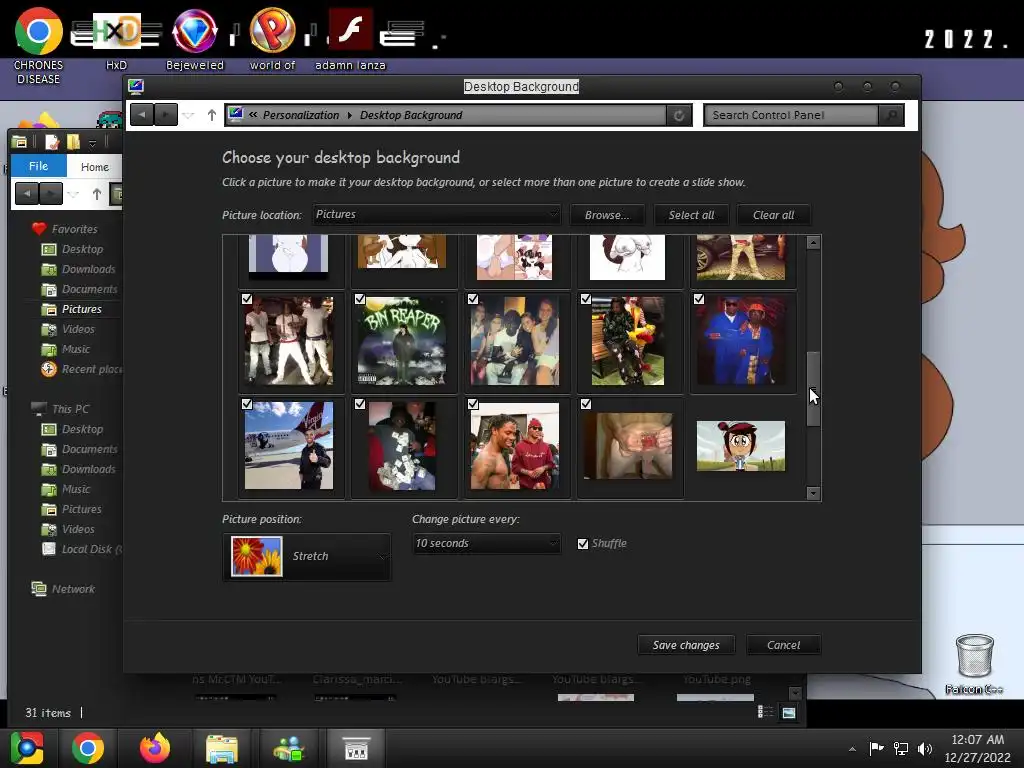This screenshot has height=768, width=1024.
Task: Uncheck the Bin Reaper album cover picture
Action: (360, 298)
